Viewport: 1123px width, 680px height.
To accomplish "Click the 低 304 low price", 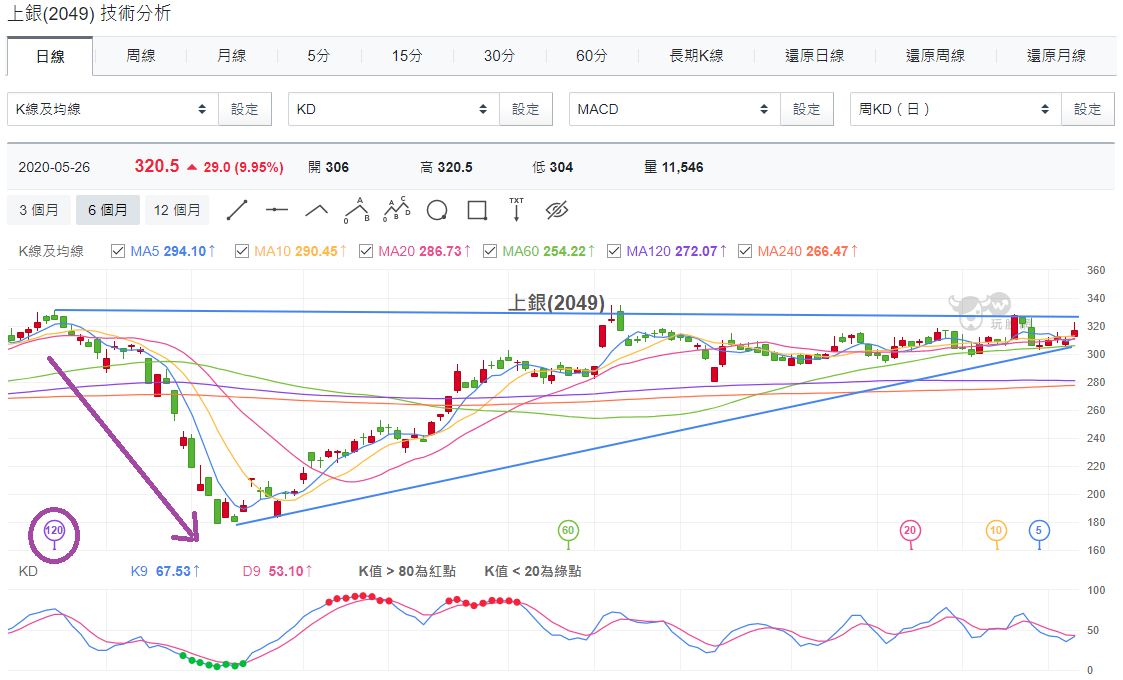I will (552, 167).
